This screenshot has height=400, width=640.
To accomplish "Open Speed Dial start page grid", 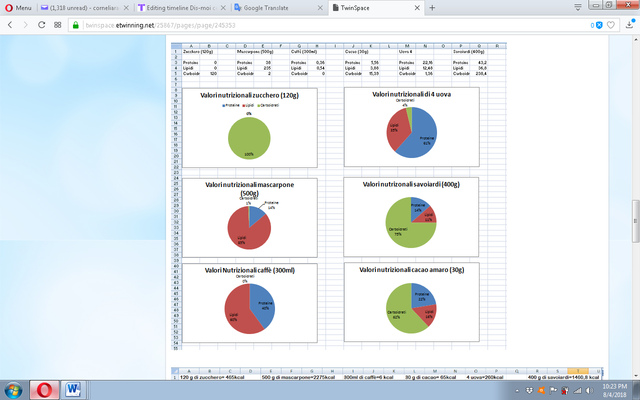I will click(x=58, y=25).
